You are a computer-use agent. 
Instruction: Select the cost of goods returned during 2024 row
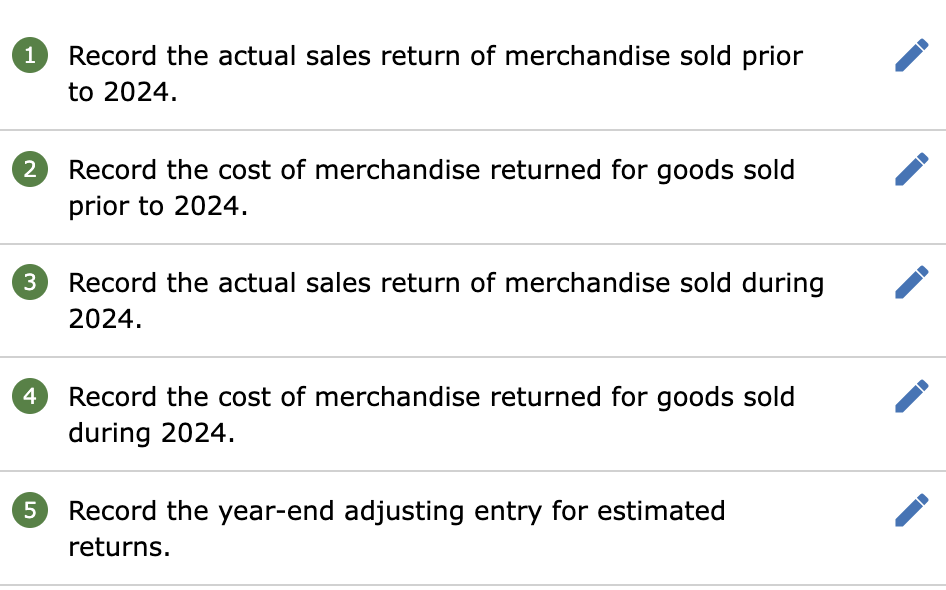point(432,414)
